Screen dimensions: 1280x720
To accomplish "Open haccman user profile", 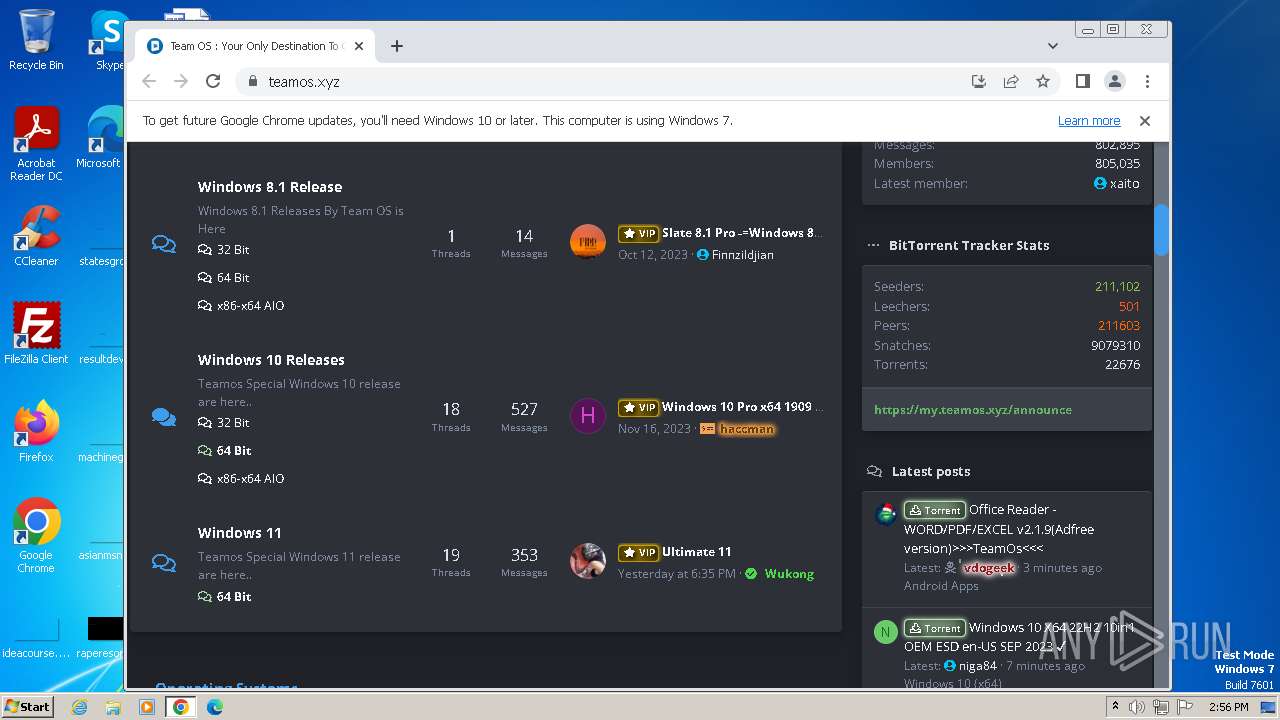I will tap(747, 429).
